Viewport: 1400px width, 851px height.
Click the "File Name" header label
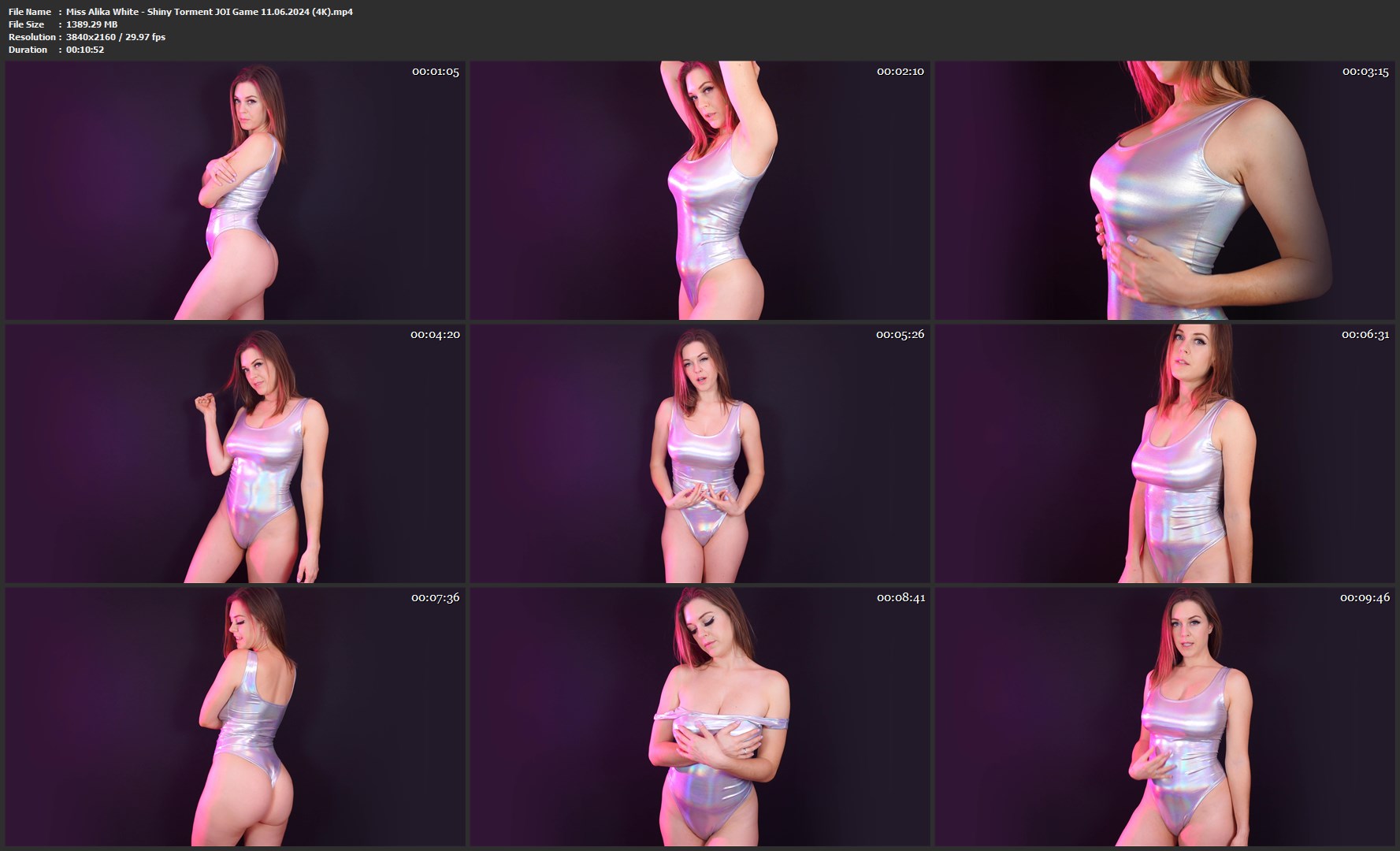pos(30,12)
